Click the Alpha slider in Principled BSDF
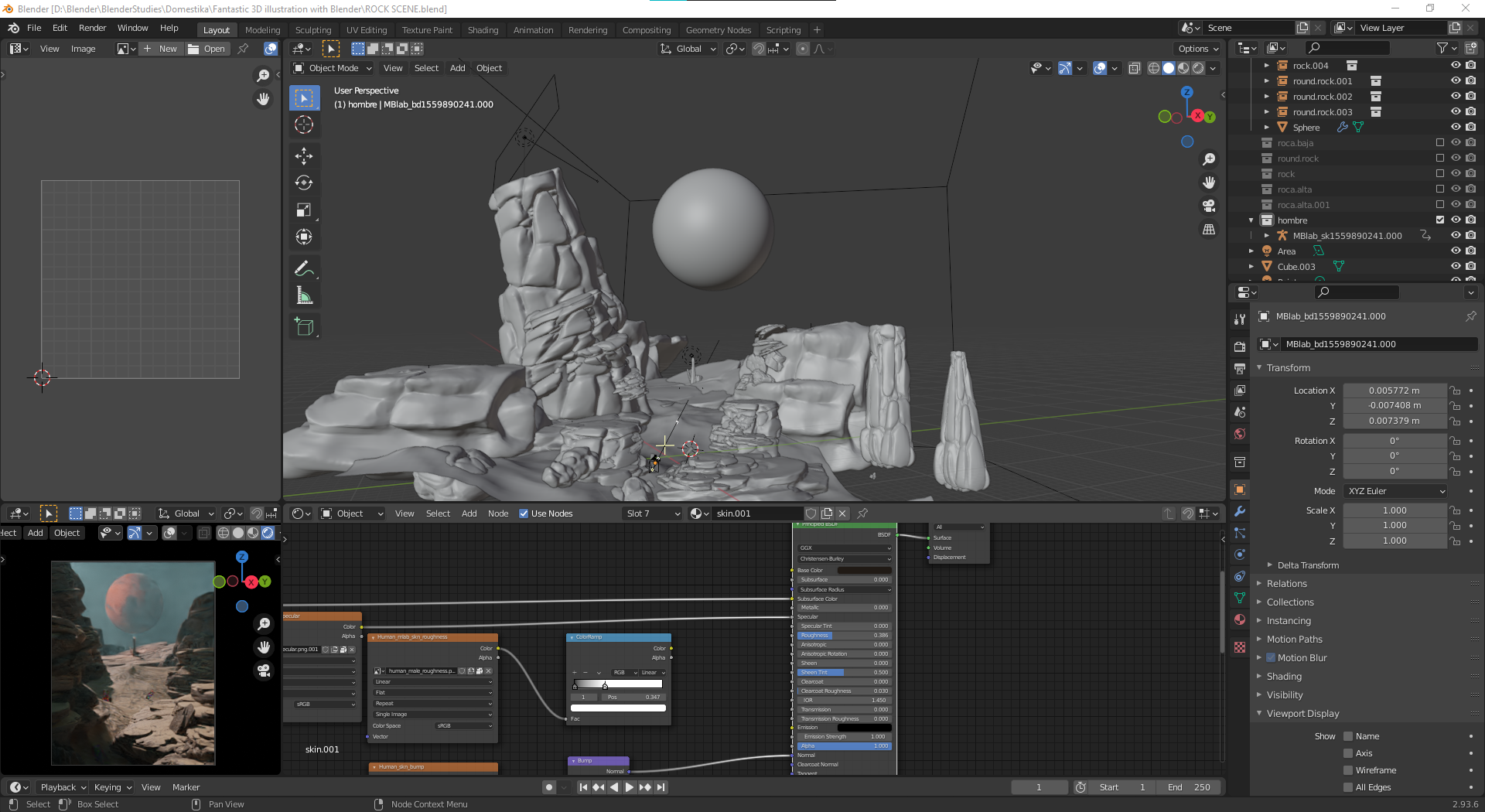The width and height of the screenshot is (1485, 812). [845, 746]
